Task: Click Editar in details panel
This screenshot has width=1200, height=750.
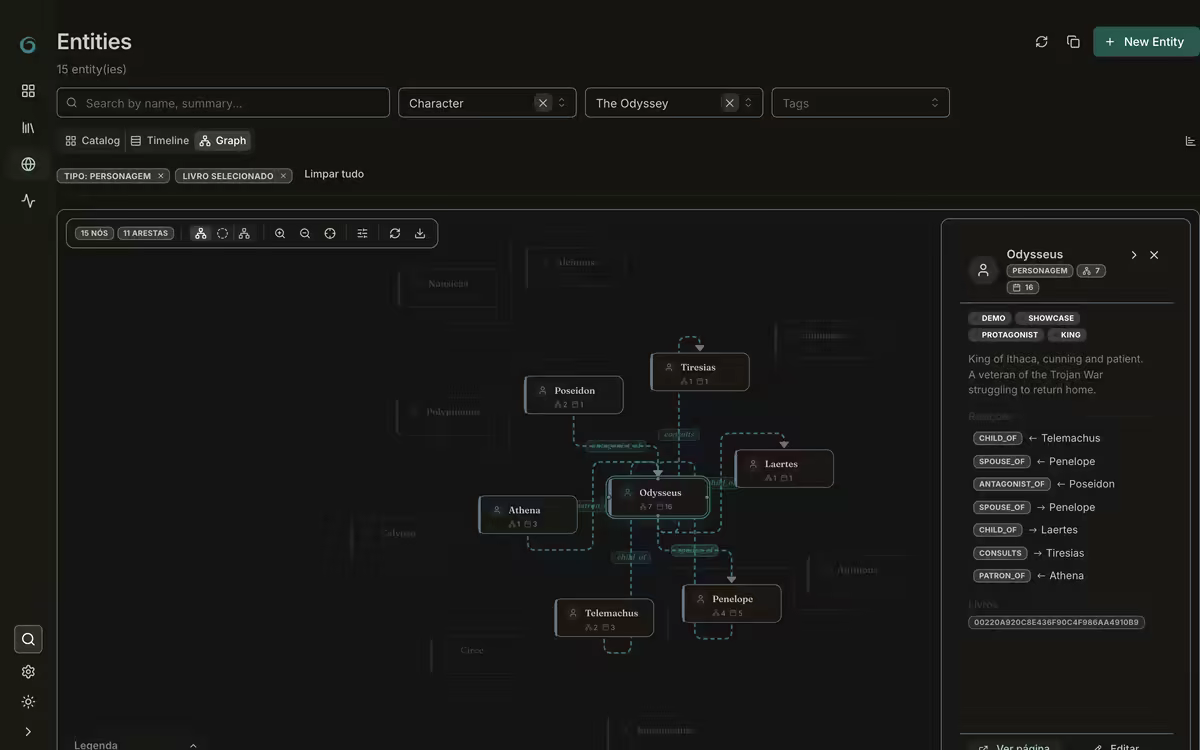Action: 1116,747
